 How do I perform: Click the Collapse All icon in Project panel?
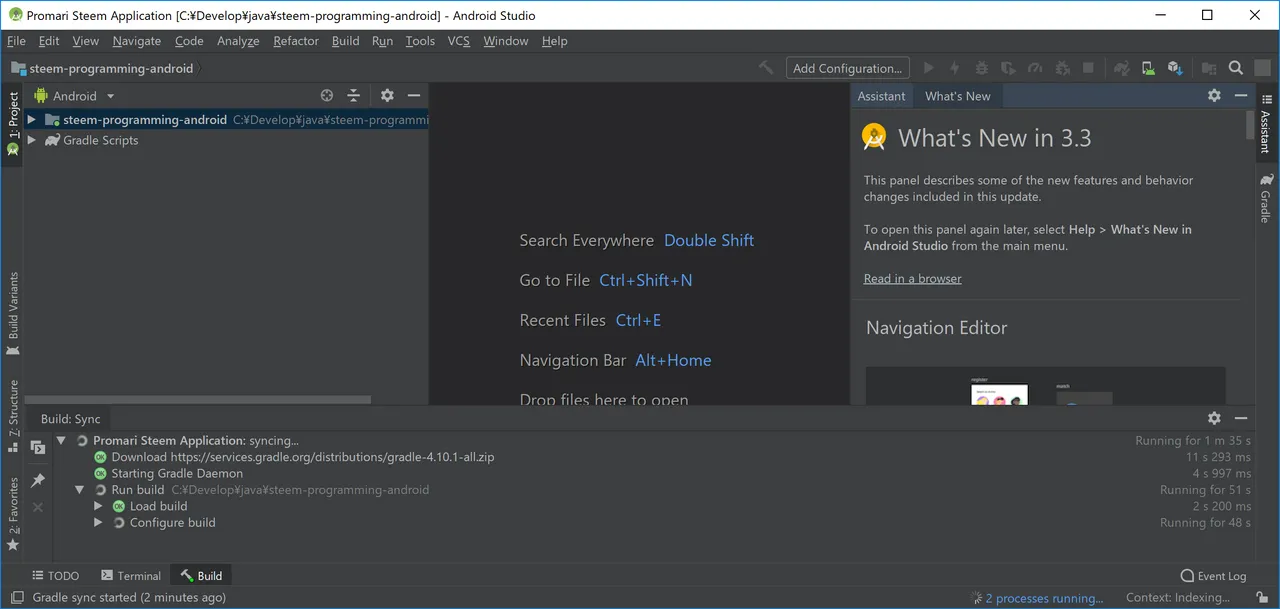tap(353, 96)
